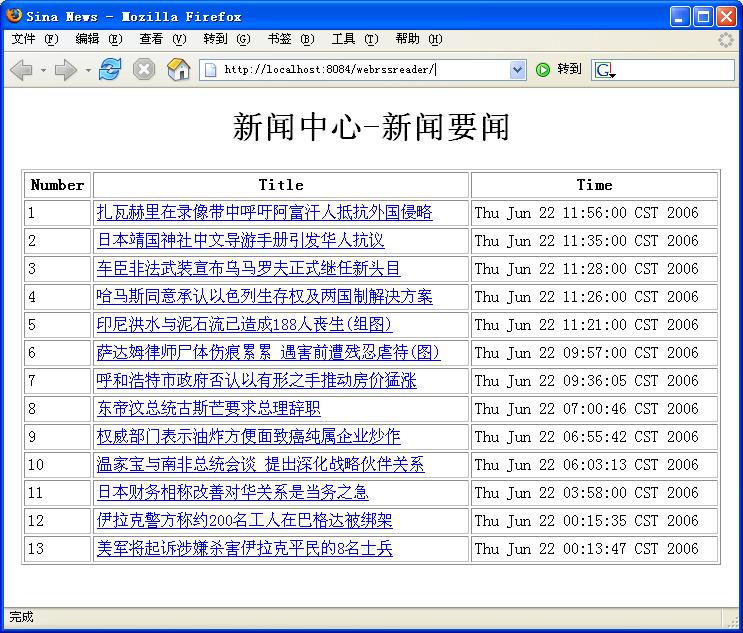Close the Firefox window

click(x=726, y=17)
